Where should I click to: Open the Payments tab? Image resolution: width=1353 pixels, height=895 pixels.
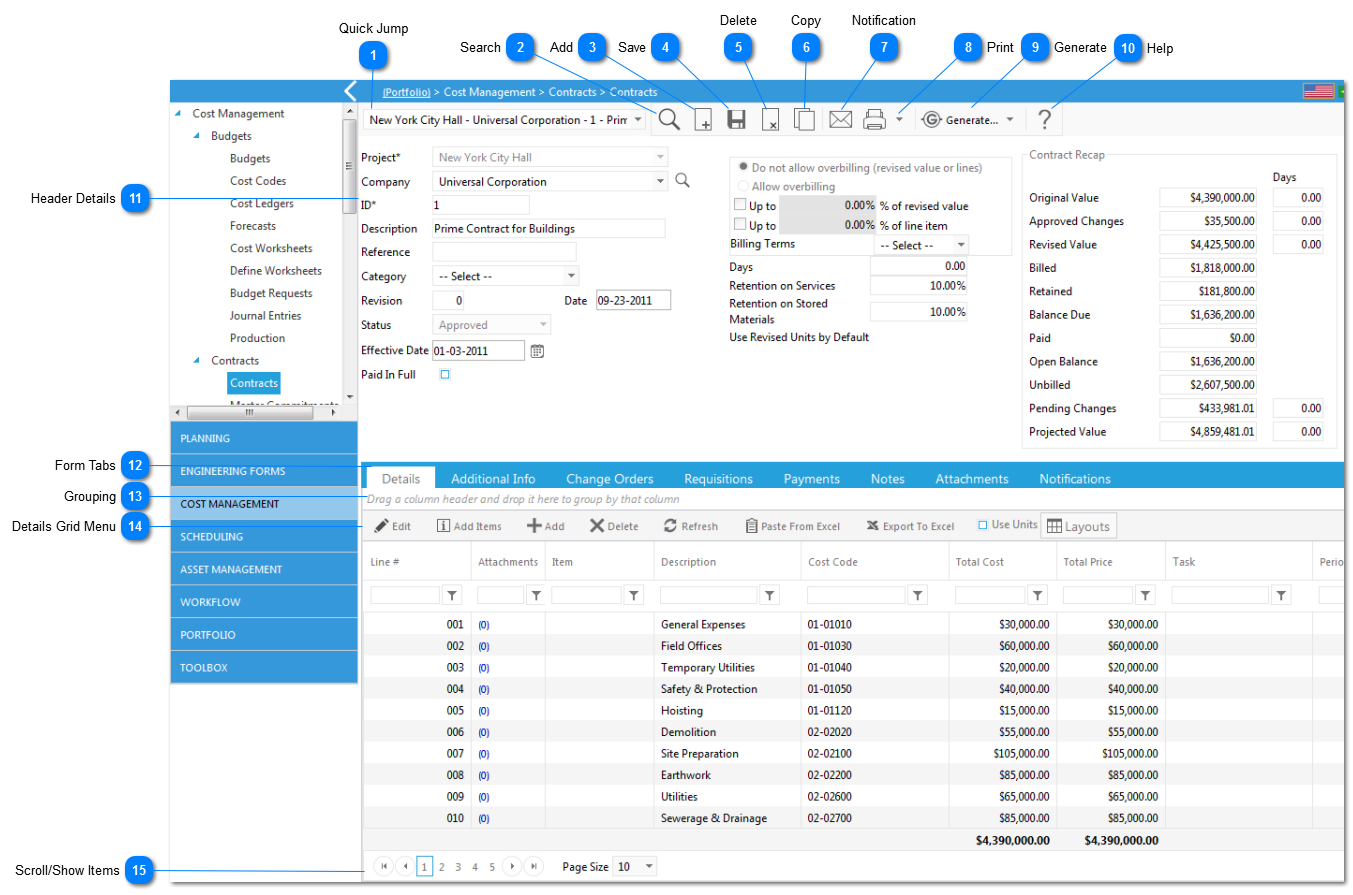pos(811,479)
